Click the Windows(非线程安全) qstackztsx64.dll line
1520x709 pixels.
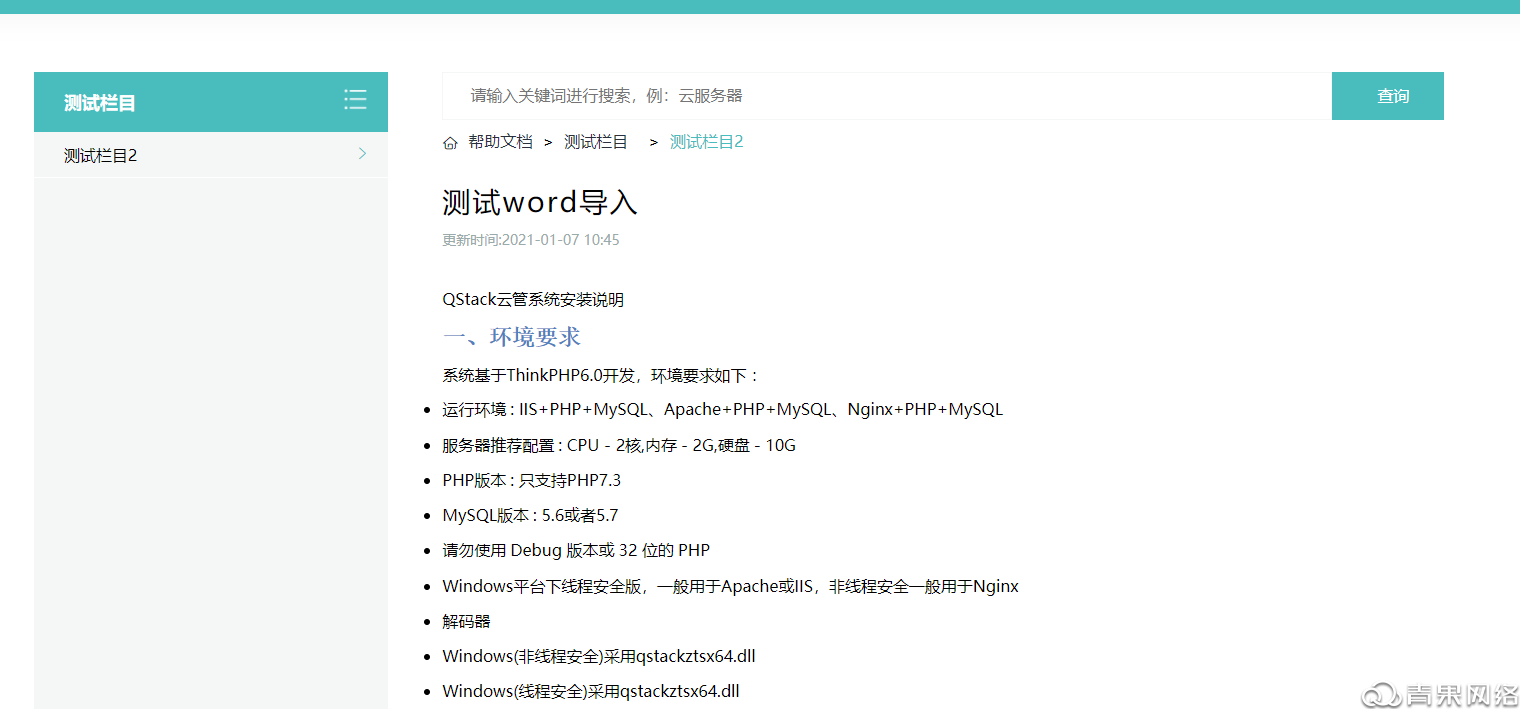tap(599, 657)
